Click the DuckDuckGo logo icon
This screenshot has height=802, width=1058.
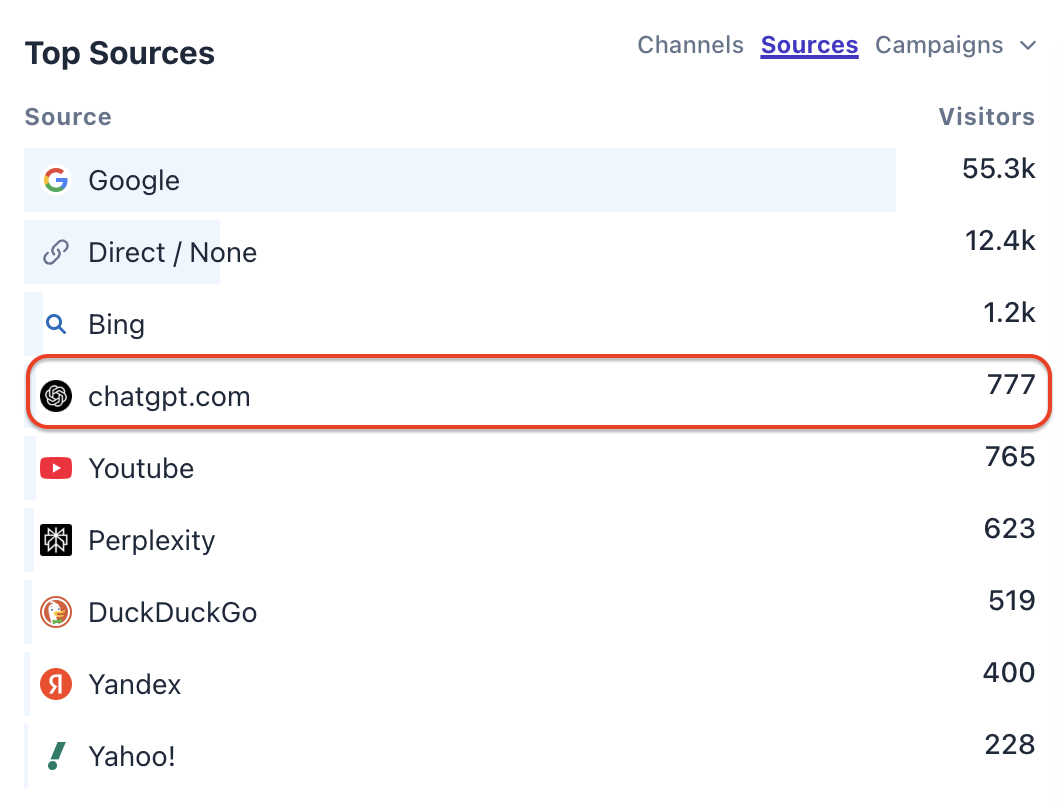56,612
